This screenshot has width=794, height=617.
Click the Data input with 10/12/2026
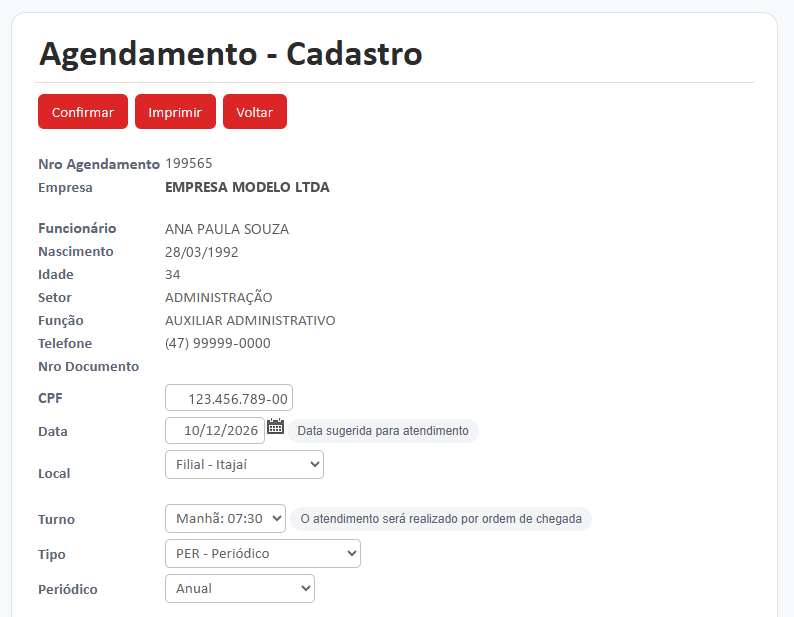coord(215,431)
